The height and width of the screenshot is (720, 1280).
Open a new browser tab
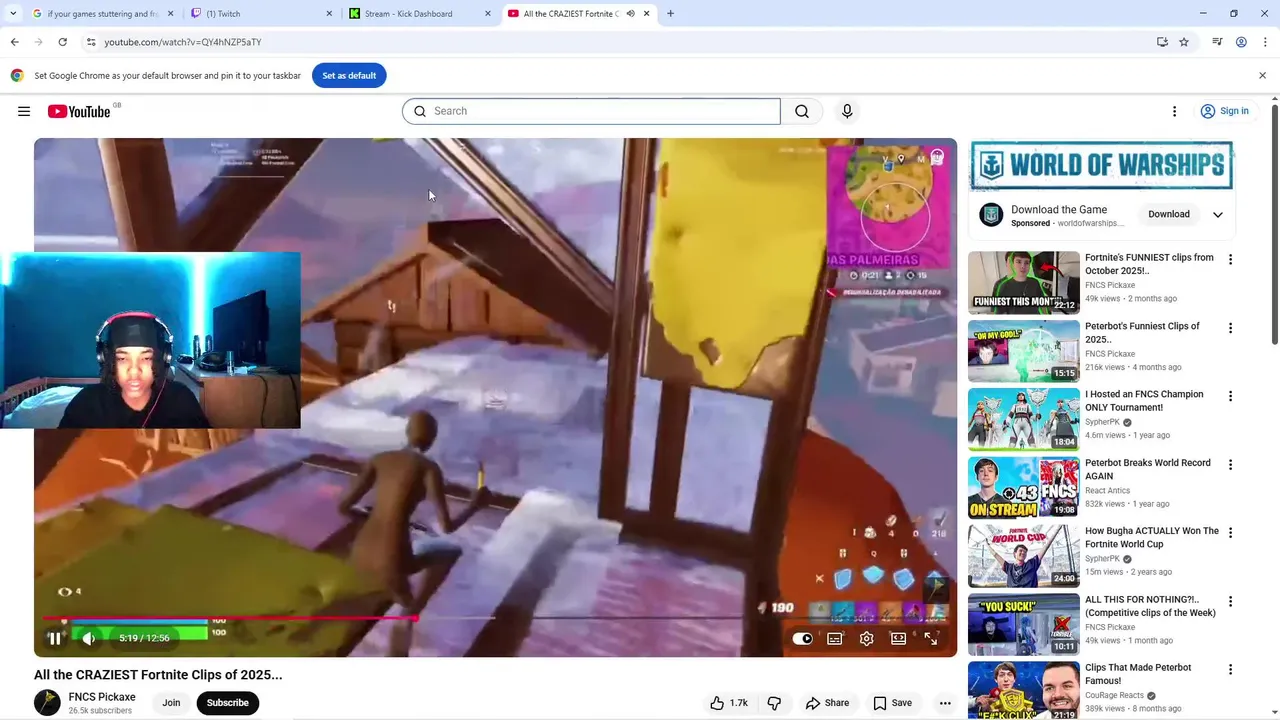coord(670,14)
